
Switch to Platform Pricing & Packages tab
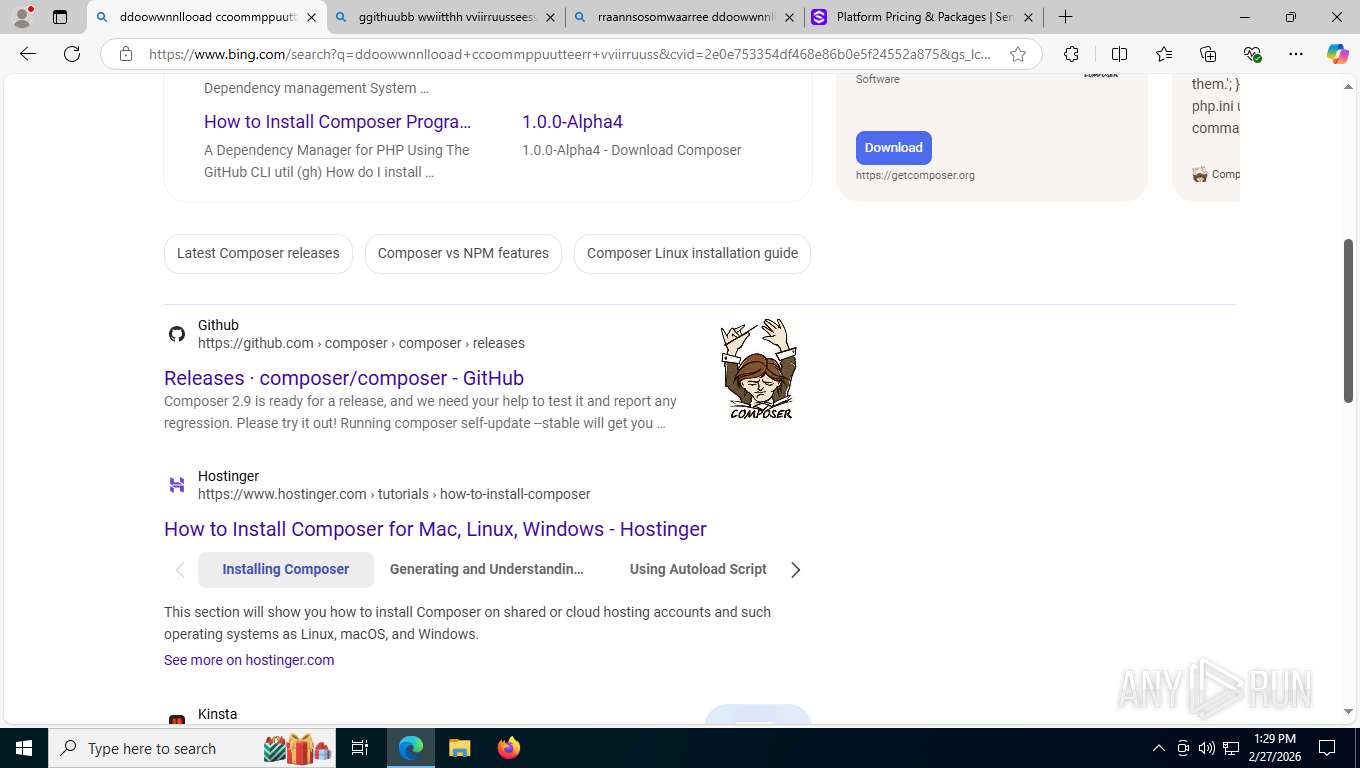(923, 17)
